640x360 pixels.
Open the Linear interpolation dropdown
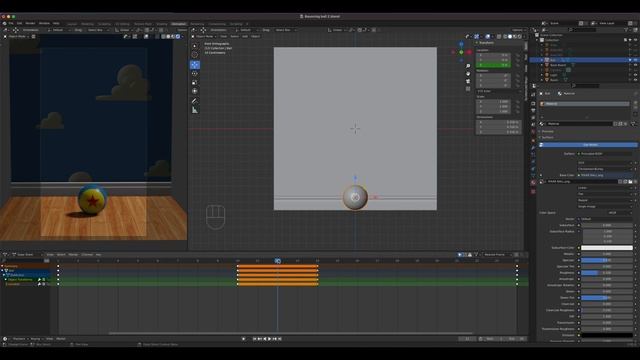606,188
